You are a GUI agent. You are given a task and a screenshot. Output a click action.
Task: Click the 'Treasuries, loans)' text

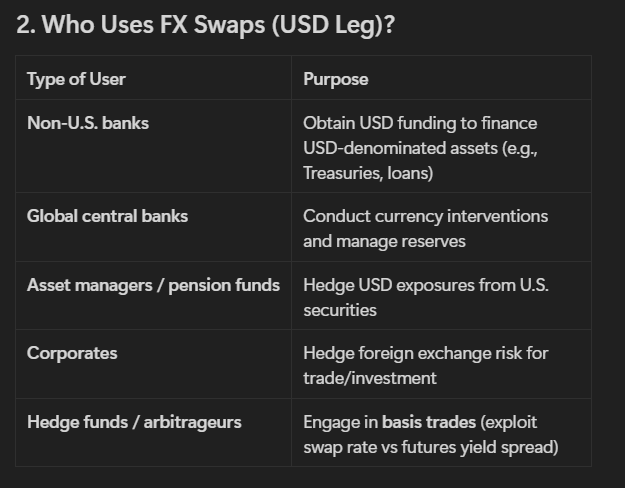point(368,173)
